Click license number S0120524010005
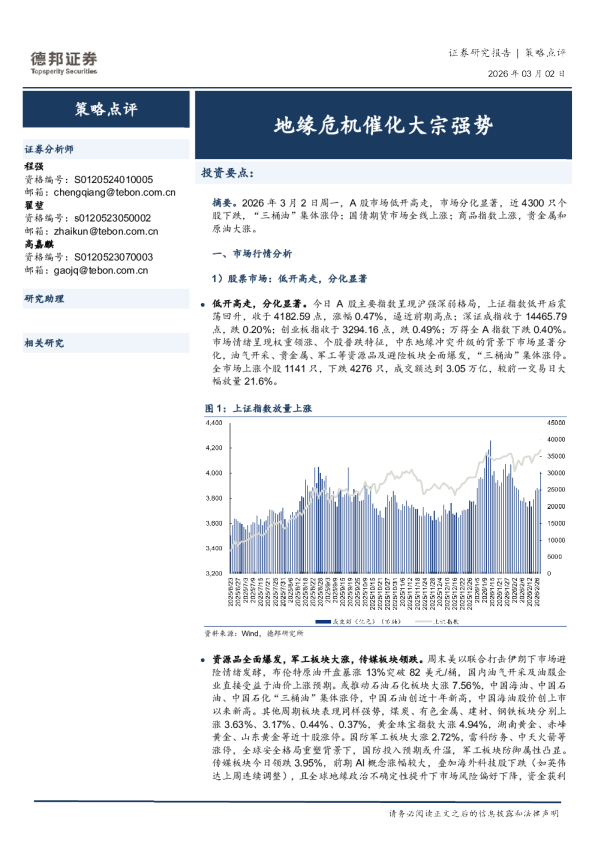This screenshot has width=595, height=842. (113, 179)
